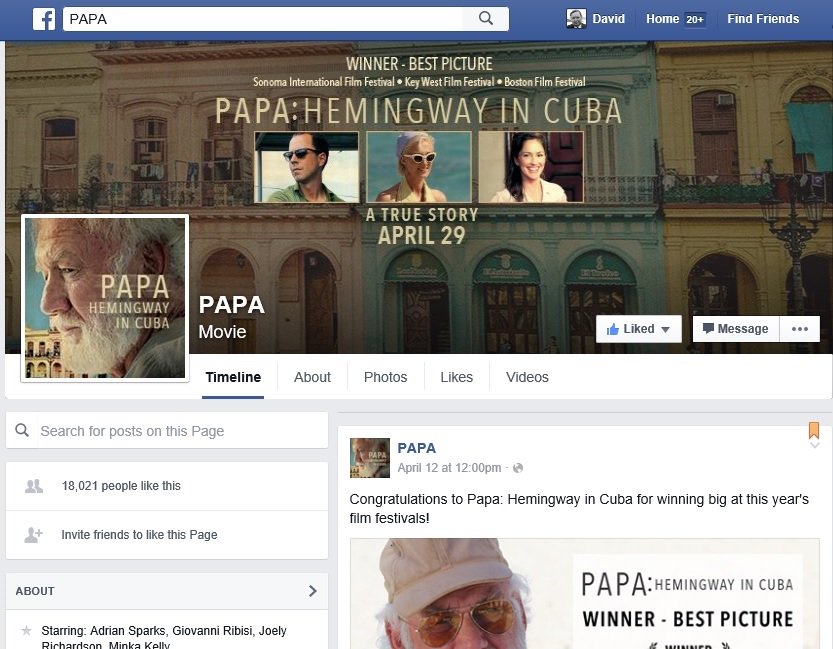Click the top search field containing PAPA
Viewport: 833px width, 649px height.
[x=263, y=19]
